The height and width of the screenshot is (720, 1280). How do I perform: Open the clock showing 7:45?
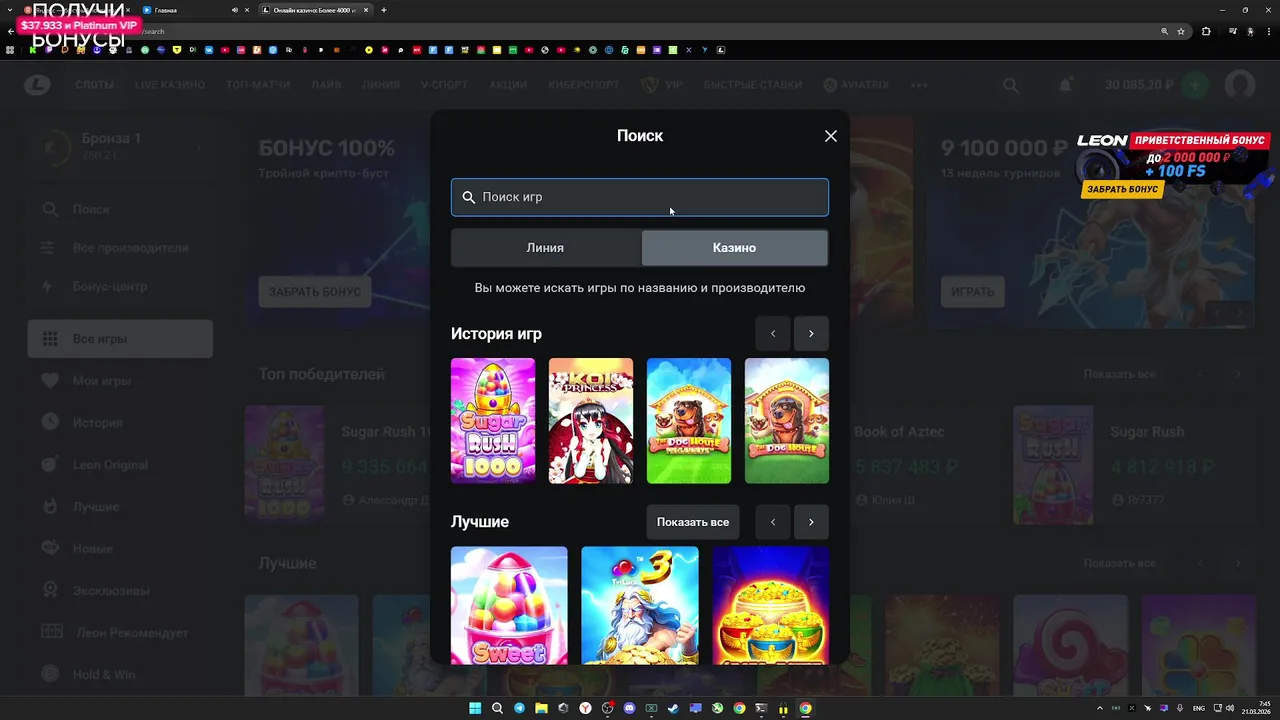(1257, 708)
